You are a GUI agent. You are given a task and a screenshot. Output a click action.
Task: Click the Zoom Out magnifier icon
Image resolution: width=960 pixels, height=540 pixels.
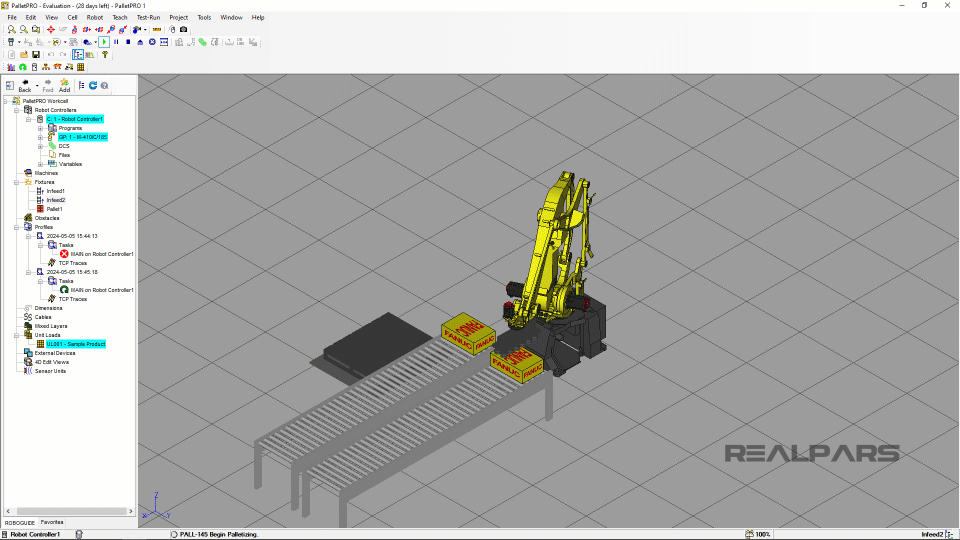(24, 29)
